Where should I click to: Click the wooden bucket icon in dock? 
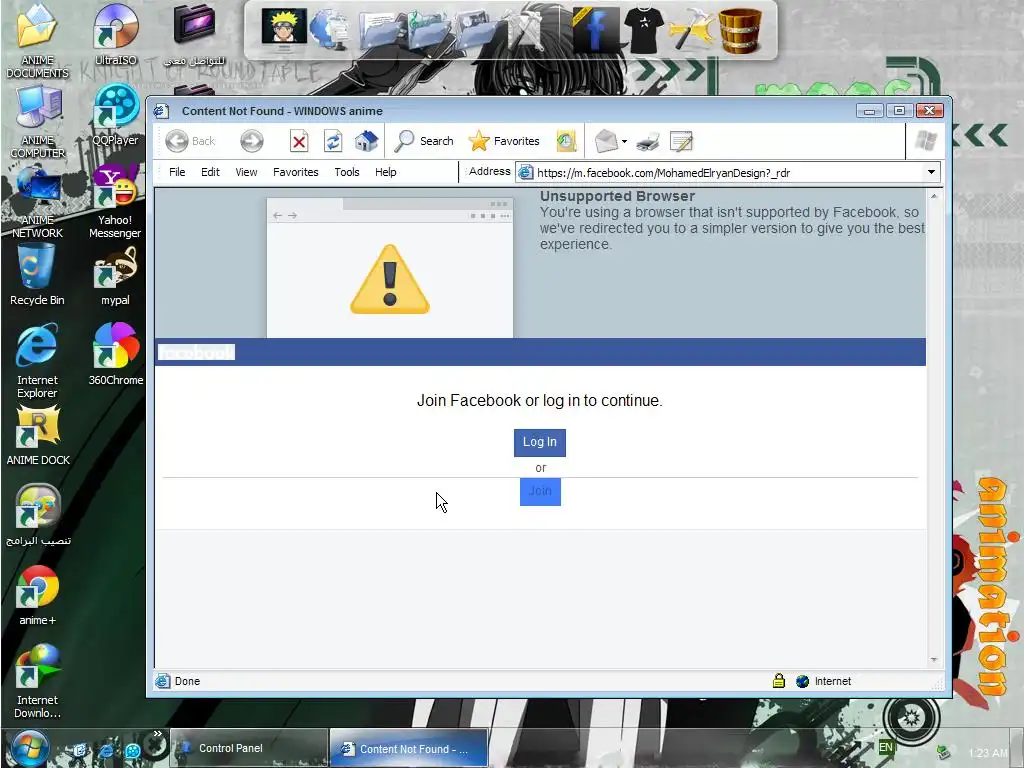740,29
